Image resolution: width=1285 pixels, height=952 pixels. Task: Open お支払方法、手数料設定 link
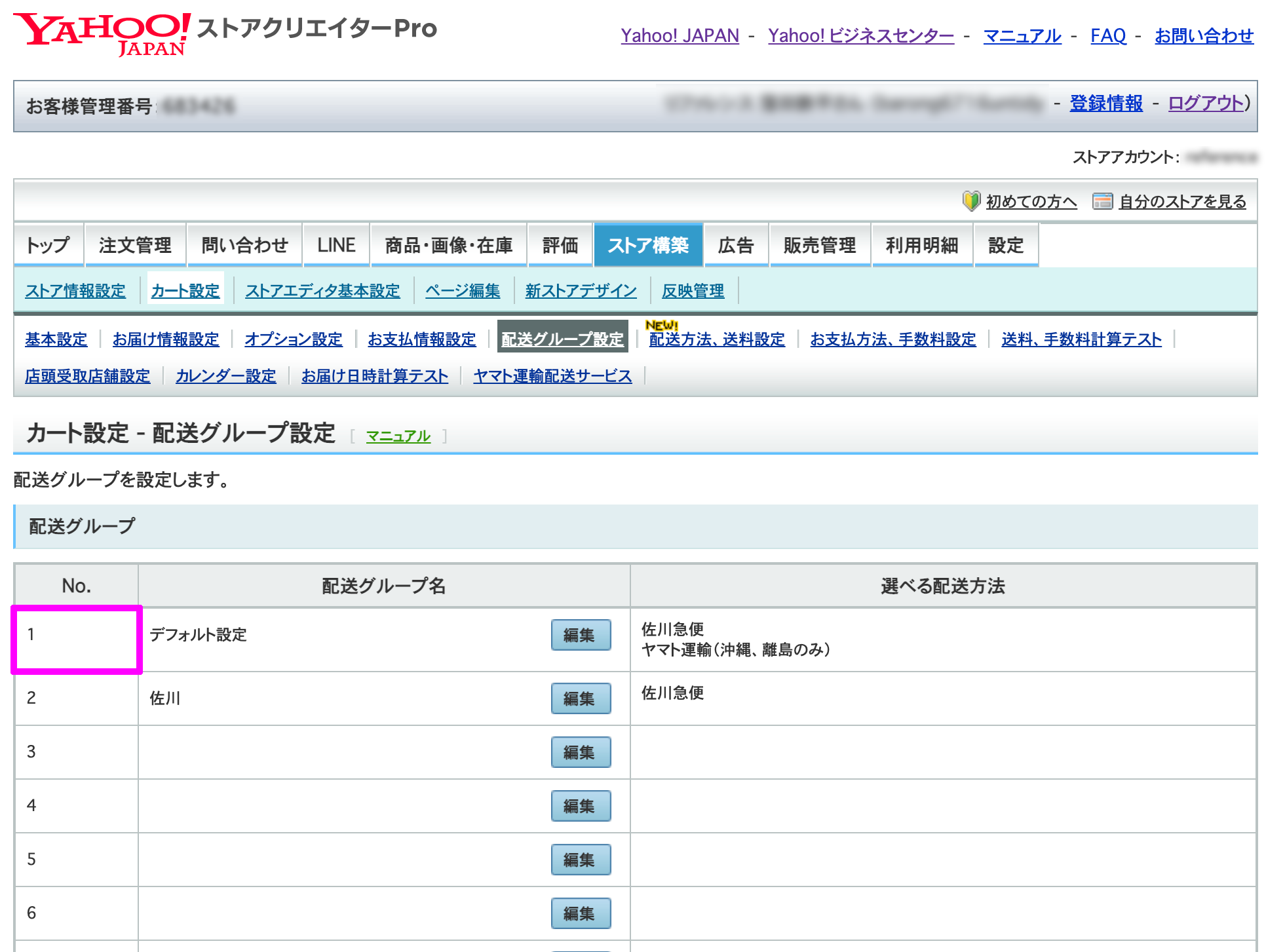893,339
